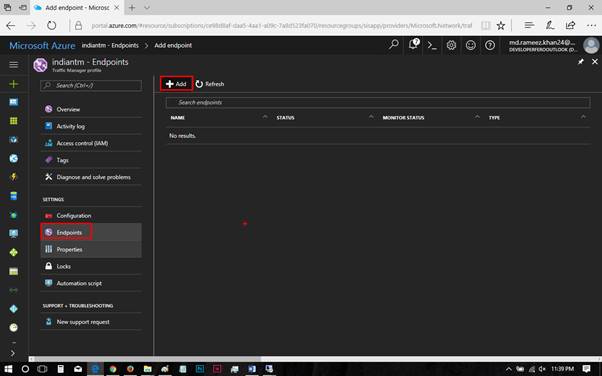Open Access control (IAM)
This screenshot has height=376, width=602.
pyautogui.click(x=91, y=143)
